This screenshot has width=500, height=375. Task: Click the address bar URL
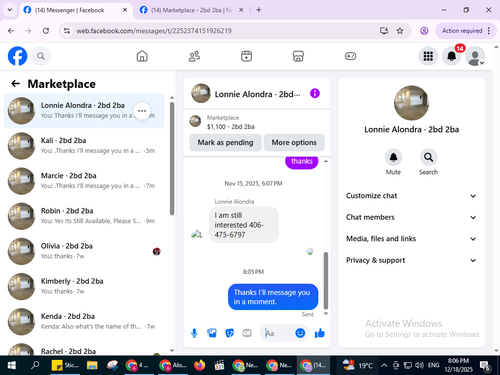154,31
